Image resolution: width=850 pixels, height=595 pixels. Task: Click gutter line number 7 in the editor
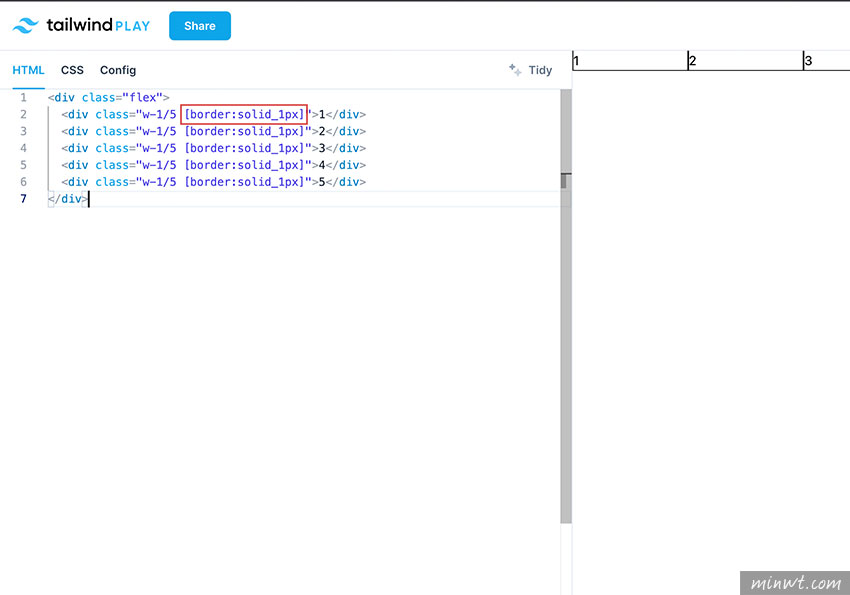click(23, 198)
